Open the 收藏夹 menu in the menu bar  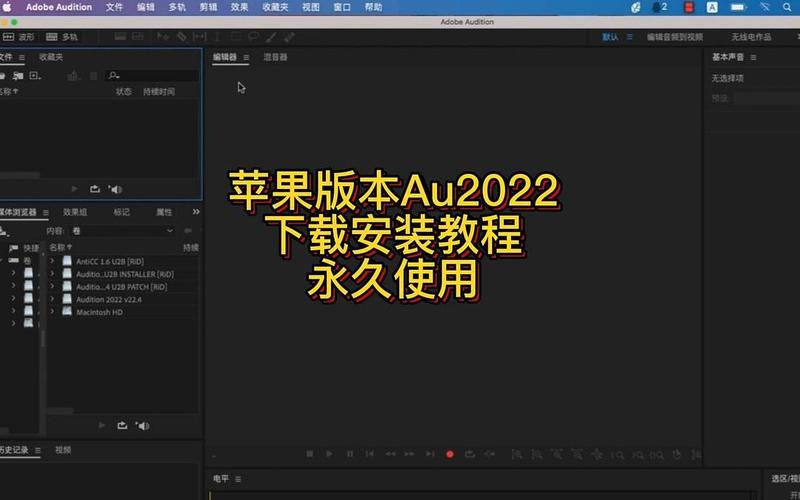(x=275, y=7)
